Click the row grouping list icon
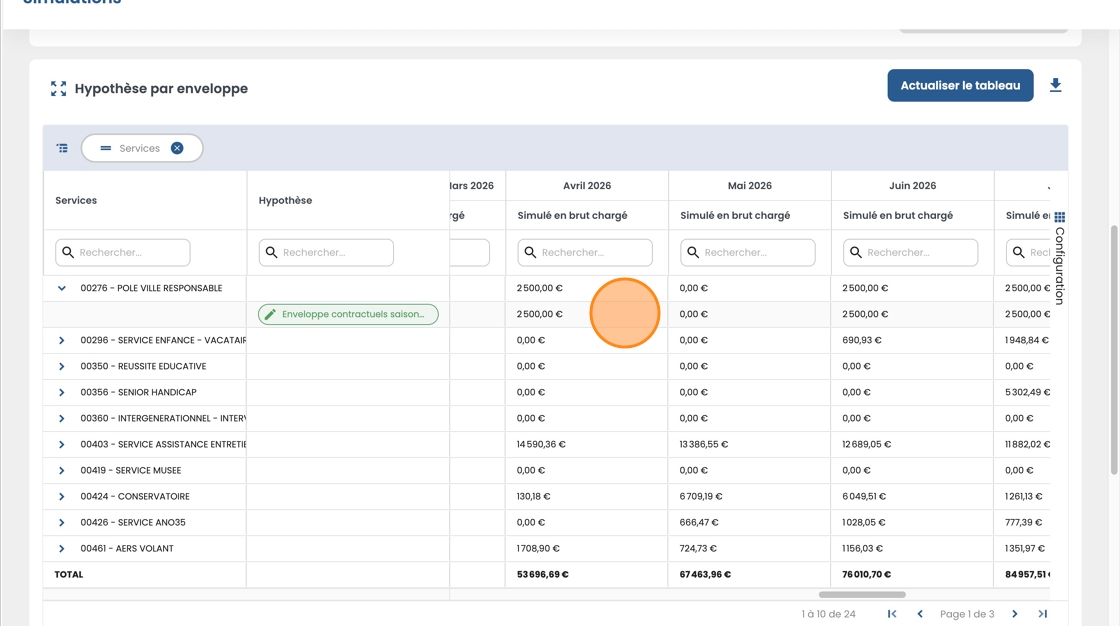The image size is (1120, 626). tap(62, 148)
